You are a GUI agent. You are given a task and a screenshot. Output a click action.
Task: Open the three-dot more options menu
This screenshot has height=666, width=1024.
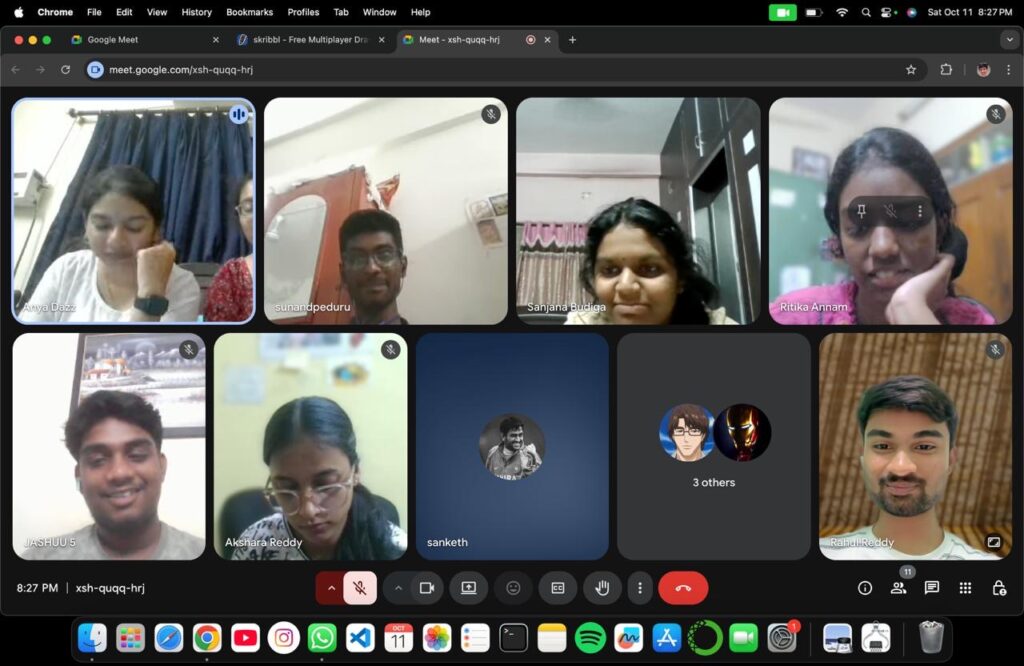coord(640,588)
